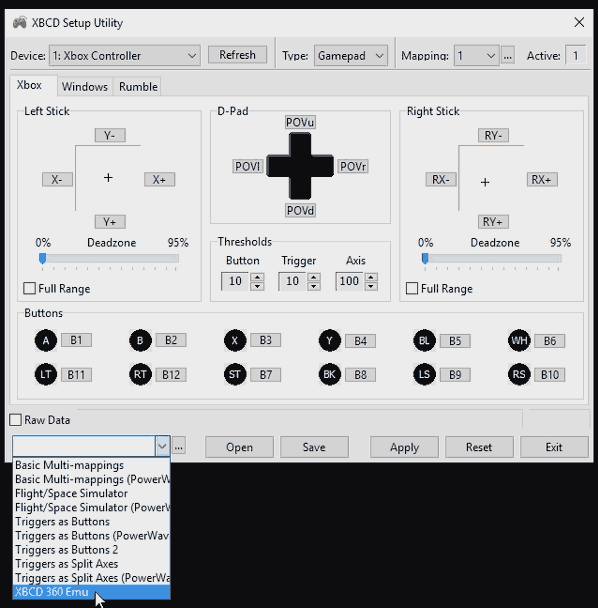Select Triggers as Buttons 2 profile
Viewport: 598px width, 608px height.
92,549
